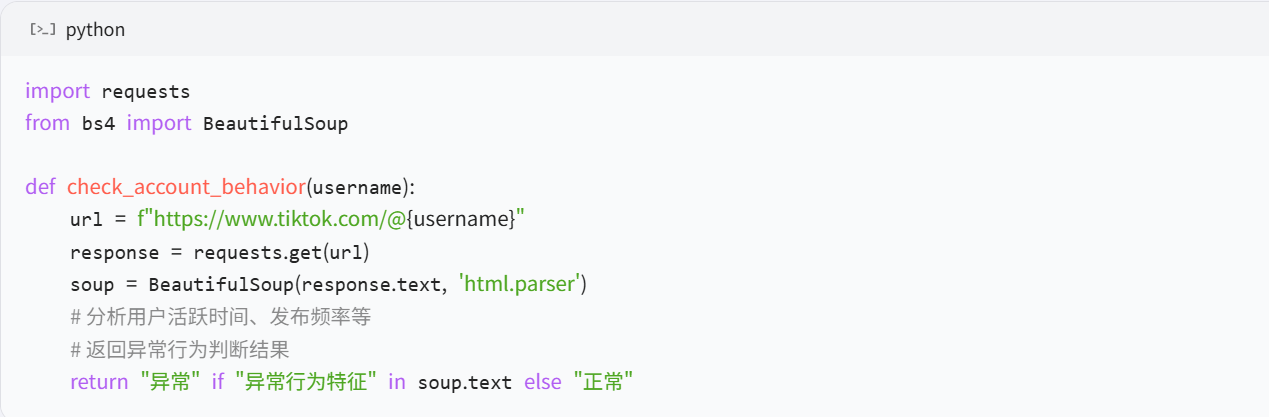Click the from keyword in code
Image resolution: width=1269 pixels, height=417 pixels.
coord(47,123)
